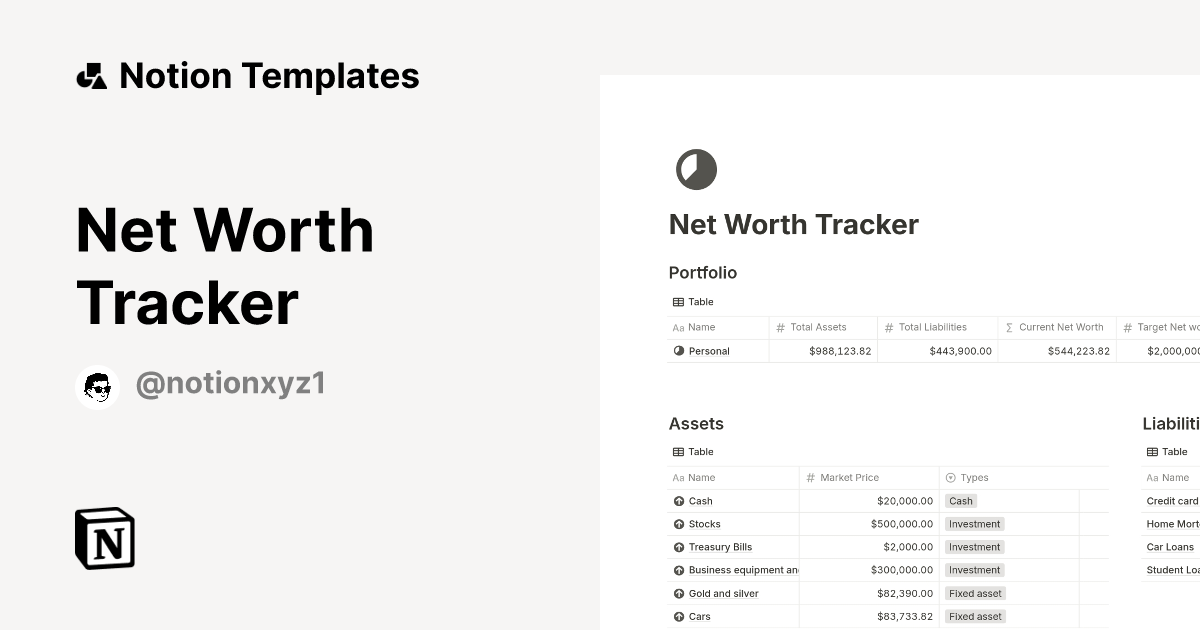Viewport: 1200px width, 630px height.
Task: Select the Cash tag in the Types column
Action: point(960,501)
